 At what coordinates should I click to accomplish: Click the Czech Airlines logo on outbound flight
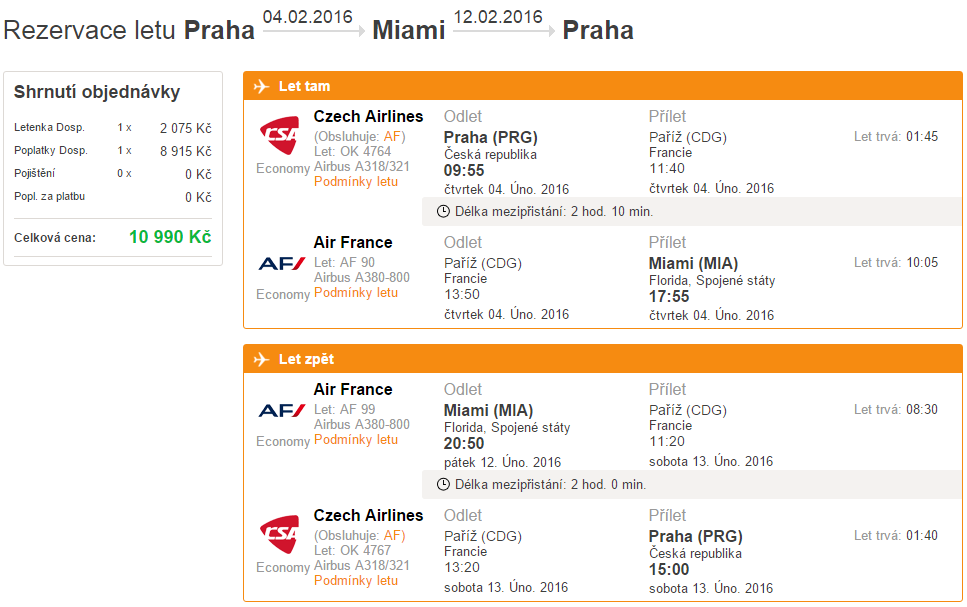click(x=280, y=134)
